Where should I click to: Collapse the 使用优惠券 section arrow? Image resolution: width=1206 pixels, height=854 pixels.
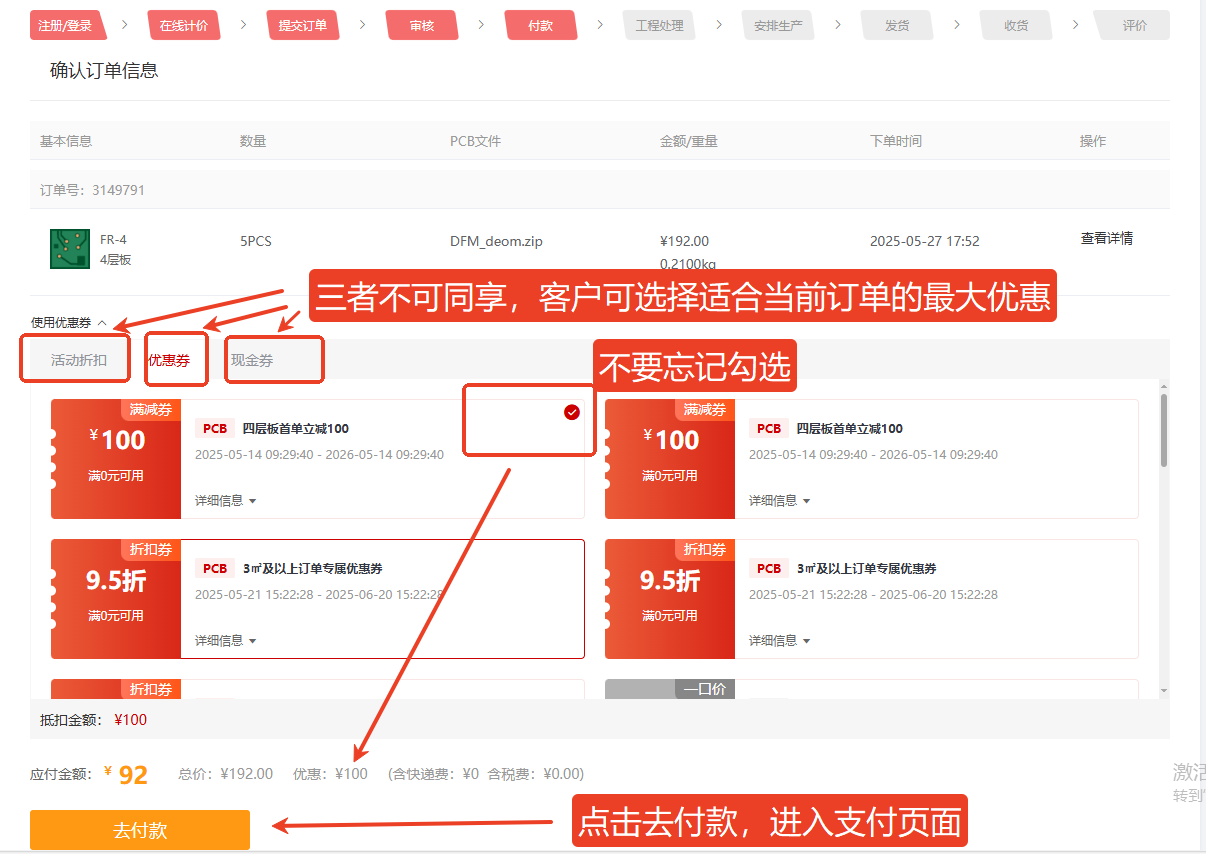(102, 323)
